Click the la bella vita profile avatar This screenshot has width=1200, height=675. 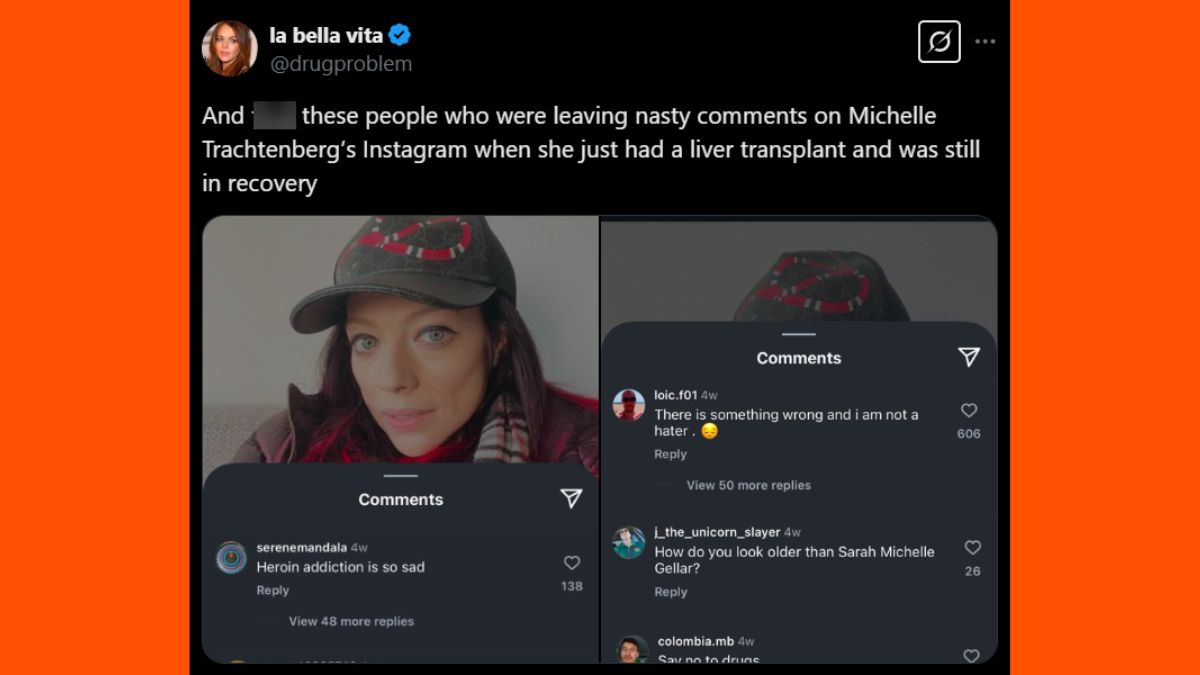coord(230,48)
